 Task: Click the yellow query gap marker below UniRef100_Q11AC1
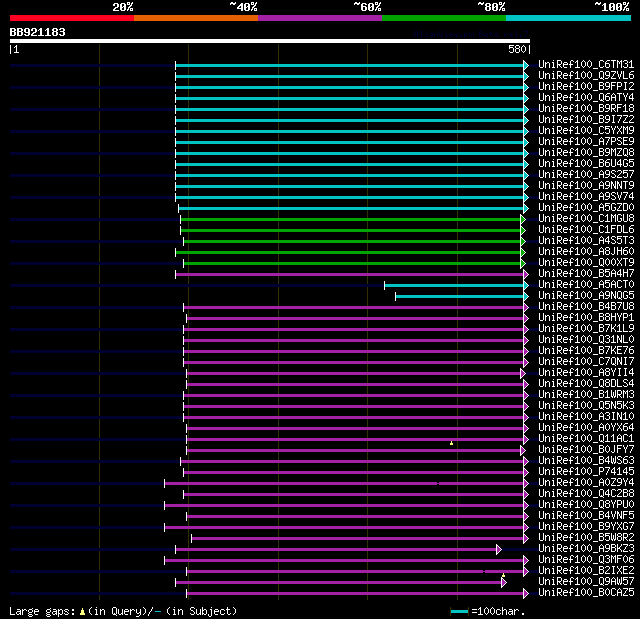click(x=451, y=443)
